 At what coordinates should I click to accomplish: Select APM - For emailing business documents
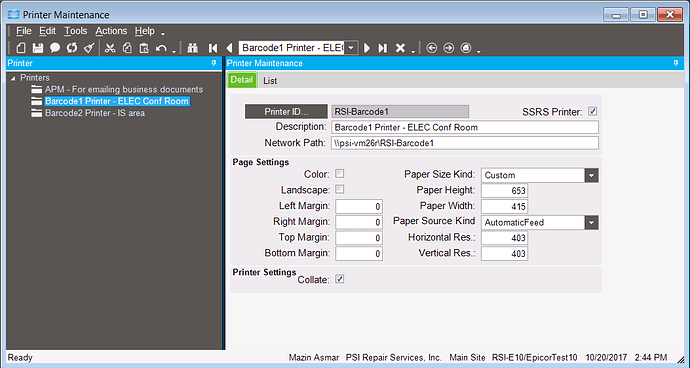(x=124, y=89)
